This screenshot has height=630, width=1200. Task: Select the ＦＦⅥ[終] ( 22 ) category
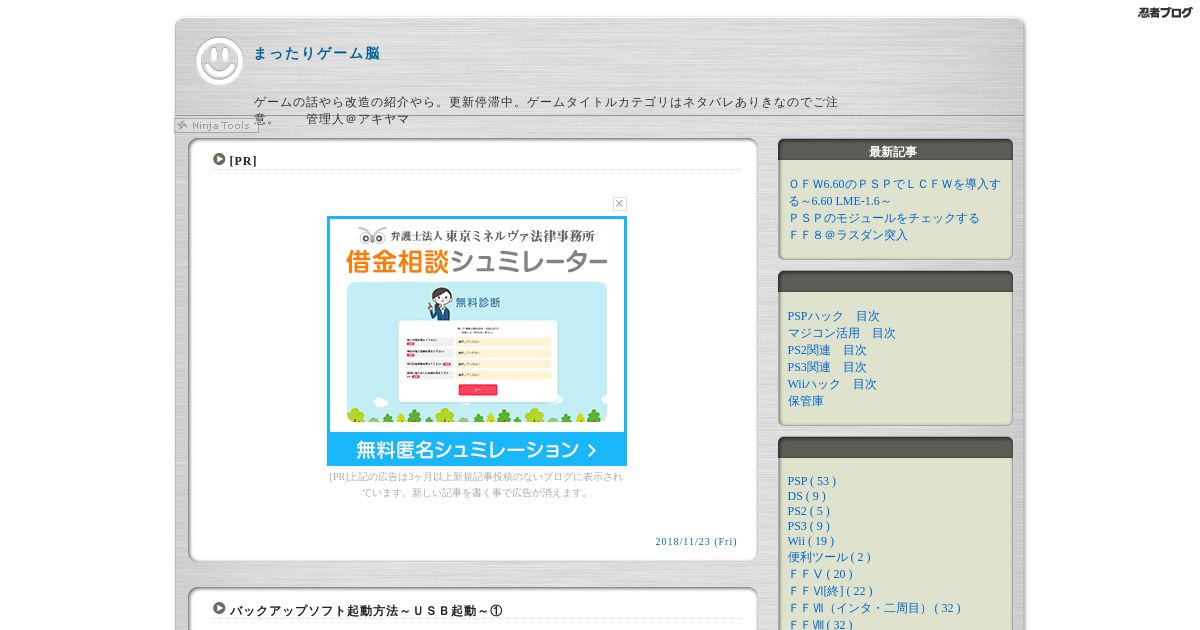coord(830,591)
